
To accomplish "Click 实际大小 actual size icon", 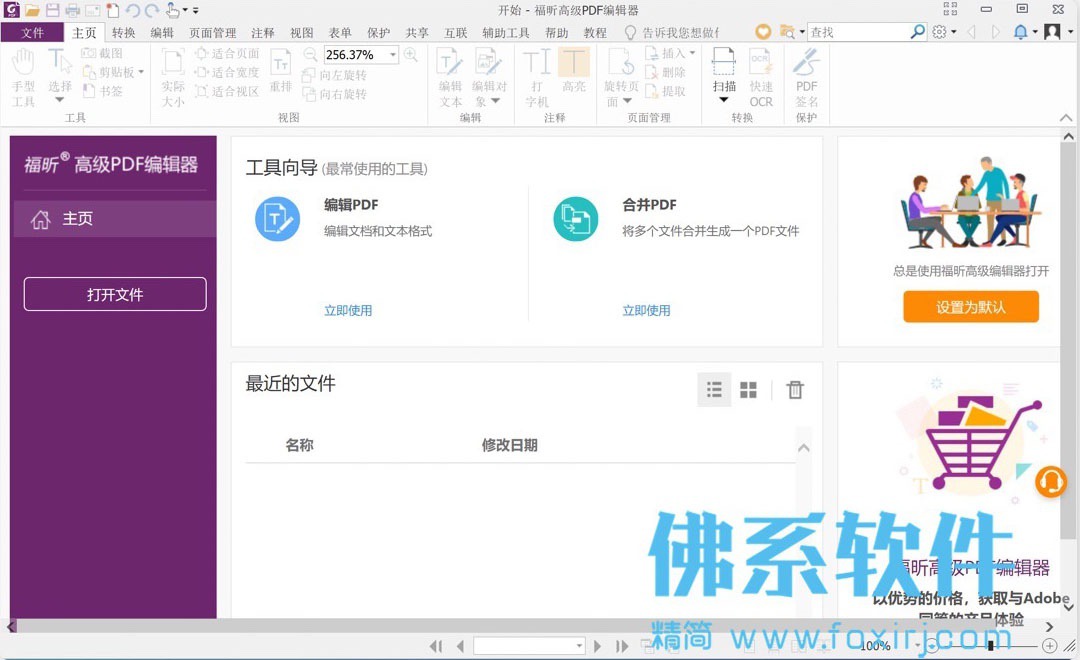I will (173, 78).
